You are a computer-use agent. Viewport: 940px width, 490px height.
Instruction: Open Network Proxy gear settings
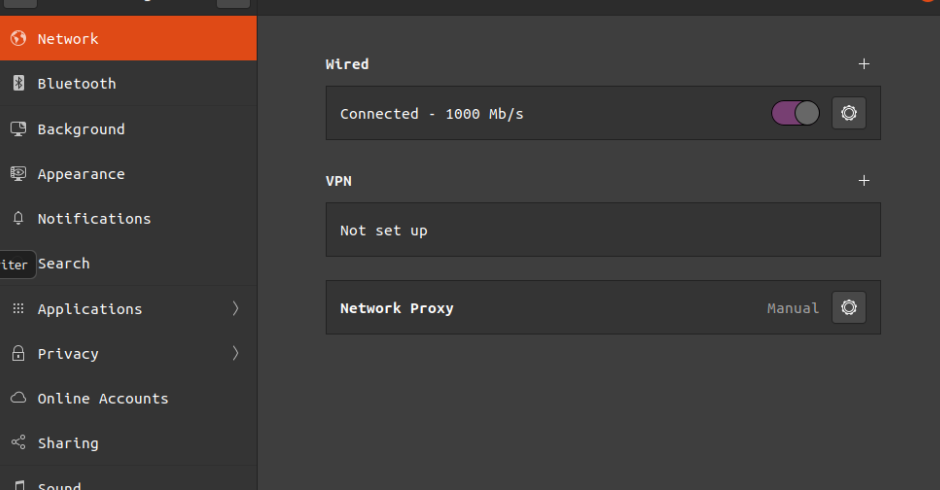click(x=849, y=308)
